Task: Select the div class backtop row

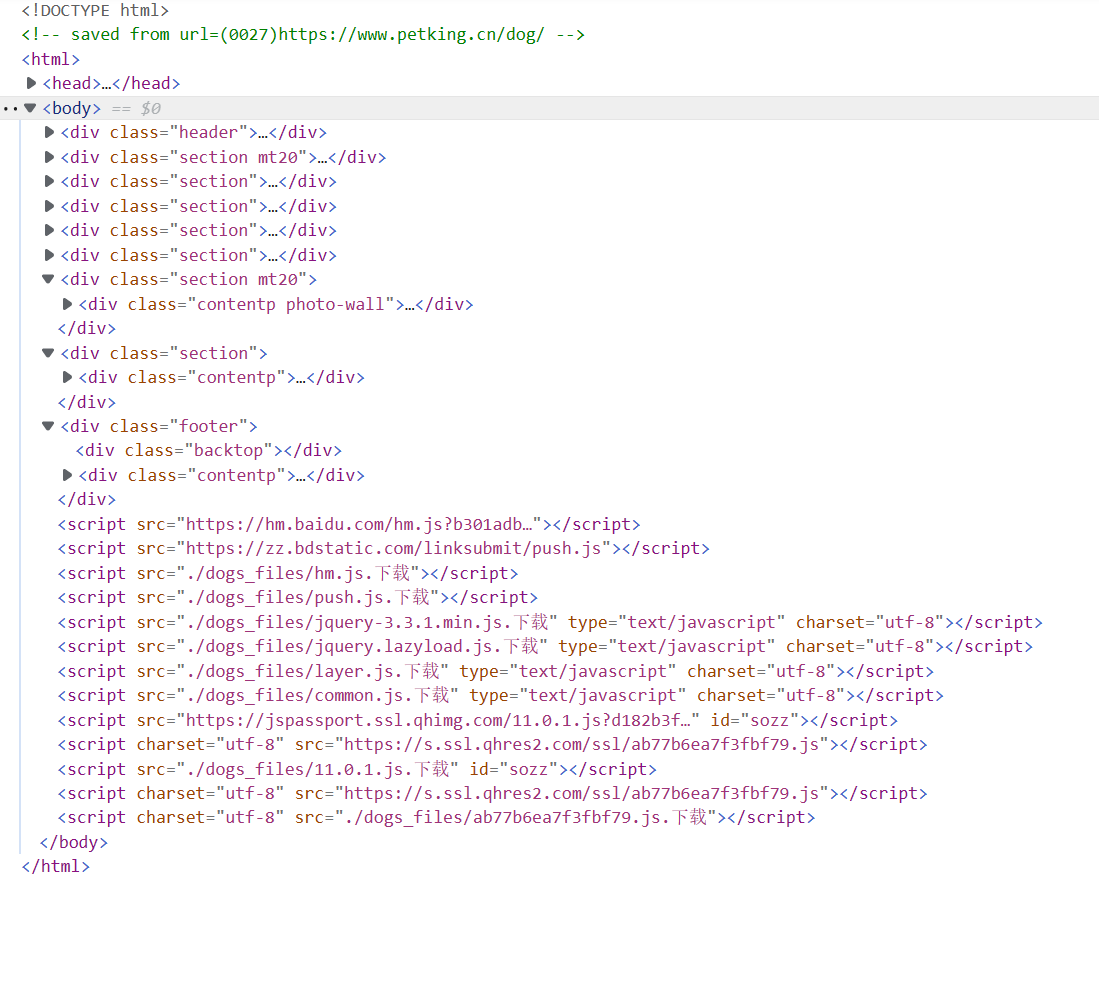Action: [209, 451]
